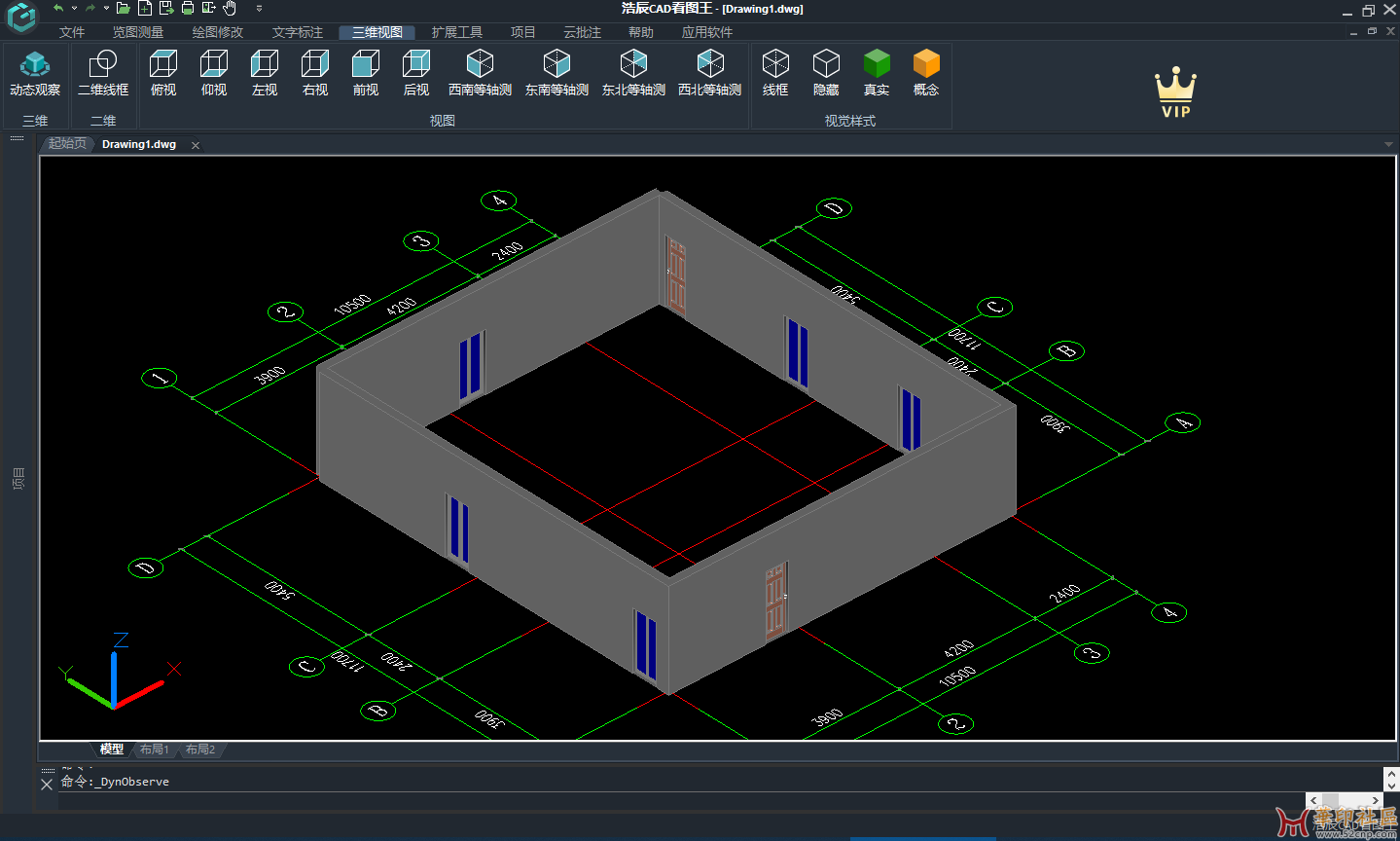
Task: Switch to 起始页 document tab
Action: pos(67,144)
